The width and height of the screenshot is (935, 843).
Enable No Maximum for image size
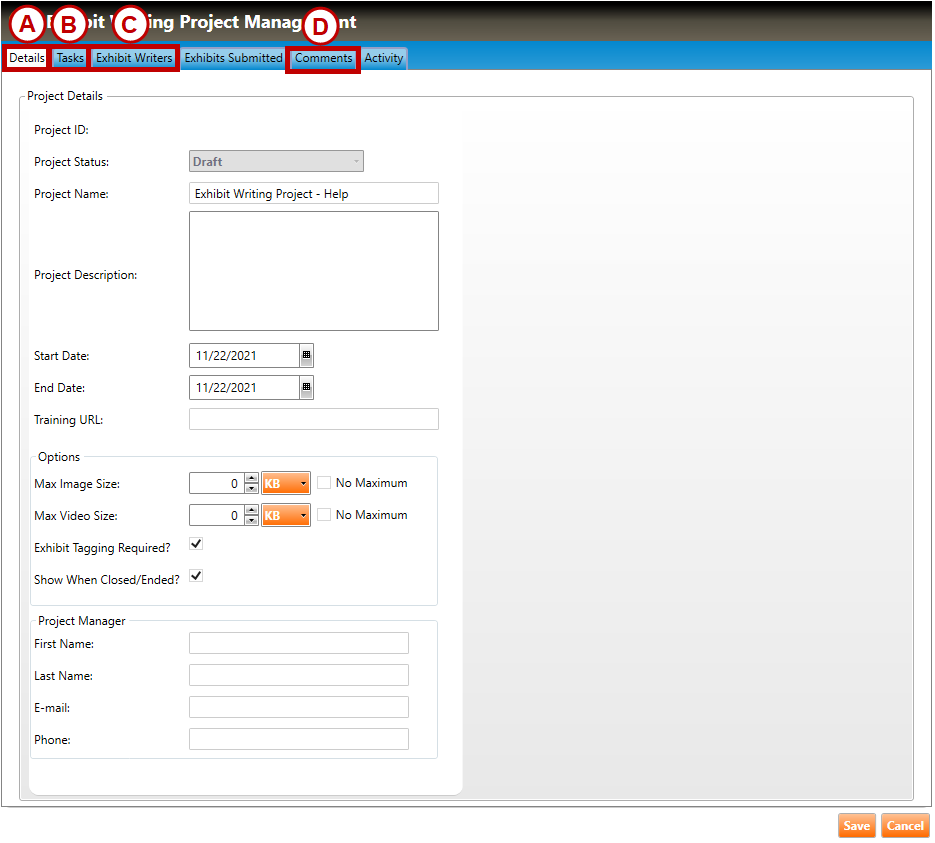[324, 483]
